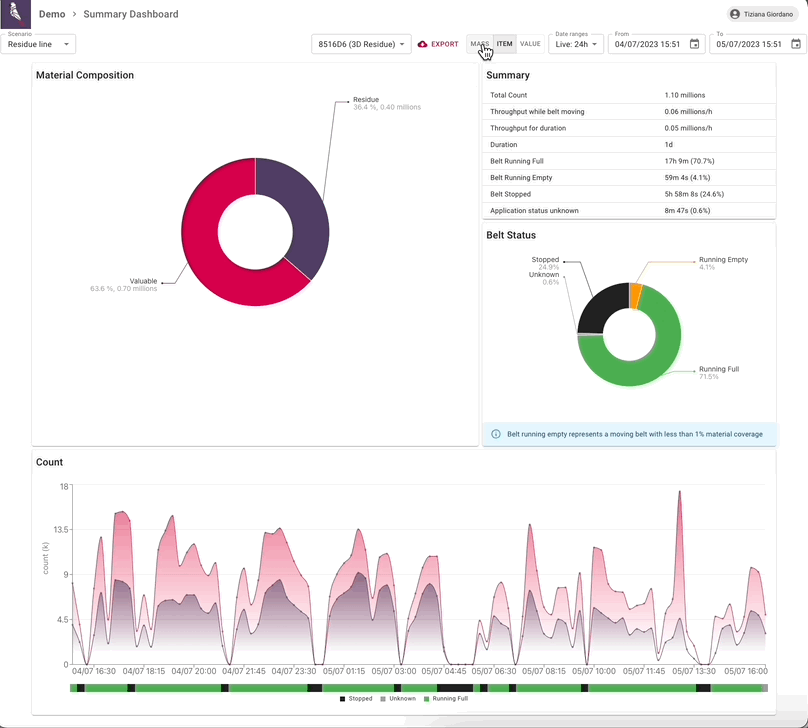Click the user avatar icon beside Tiziana Giordano
The height and width of the screenshot is (728, 808).
coord(736,15)
